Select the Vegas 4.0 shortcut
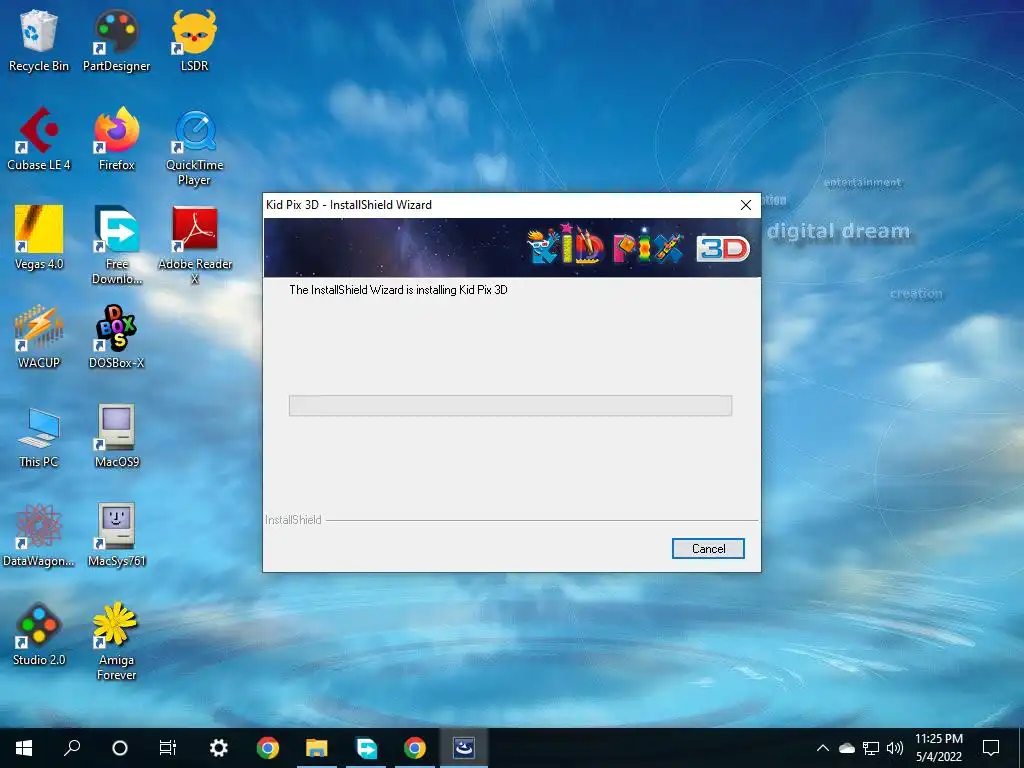This screenshot has width=1024, height=768. point(39,238)
